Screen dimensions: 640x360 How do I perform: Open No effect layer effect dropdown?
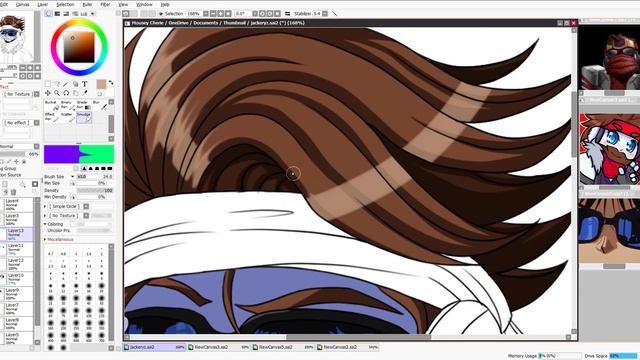point(37,123)
